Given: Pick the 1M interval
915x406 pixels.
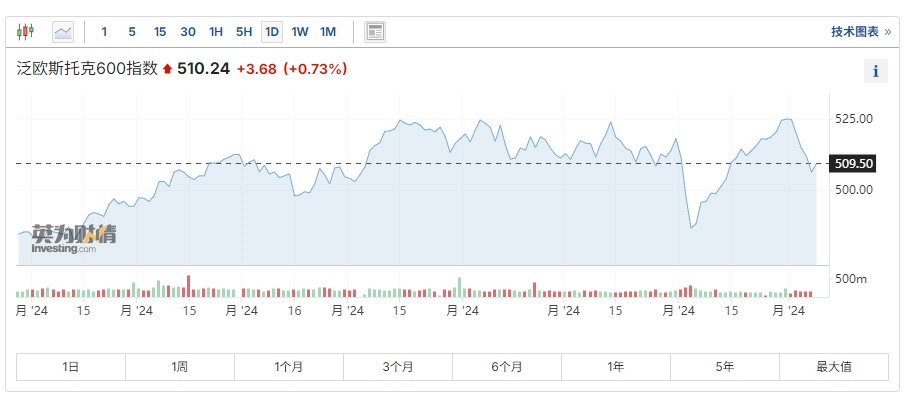Looking at the screenshot, I should tap(328, 32).
